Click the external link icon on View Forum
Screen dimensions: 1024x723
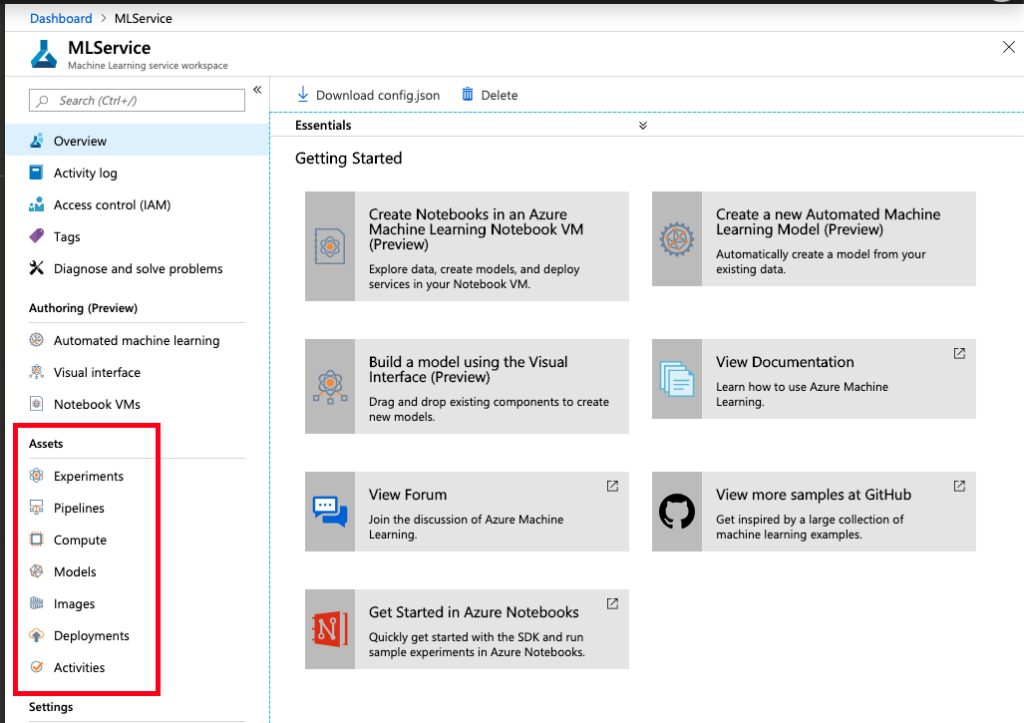coord(613,486)
